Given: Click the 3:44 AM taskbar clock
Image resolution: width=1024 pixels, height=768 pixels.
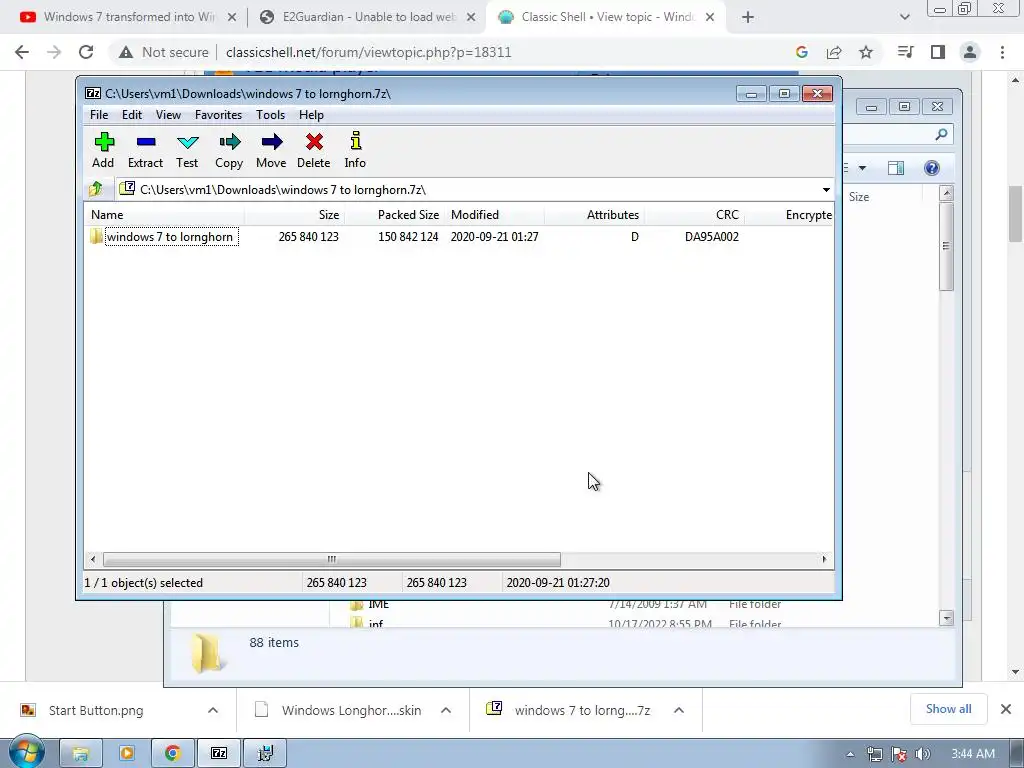Looking at the screenshot, I should point(973,754).
